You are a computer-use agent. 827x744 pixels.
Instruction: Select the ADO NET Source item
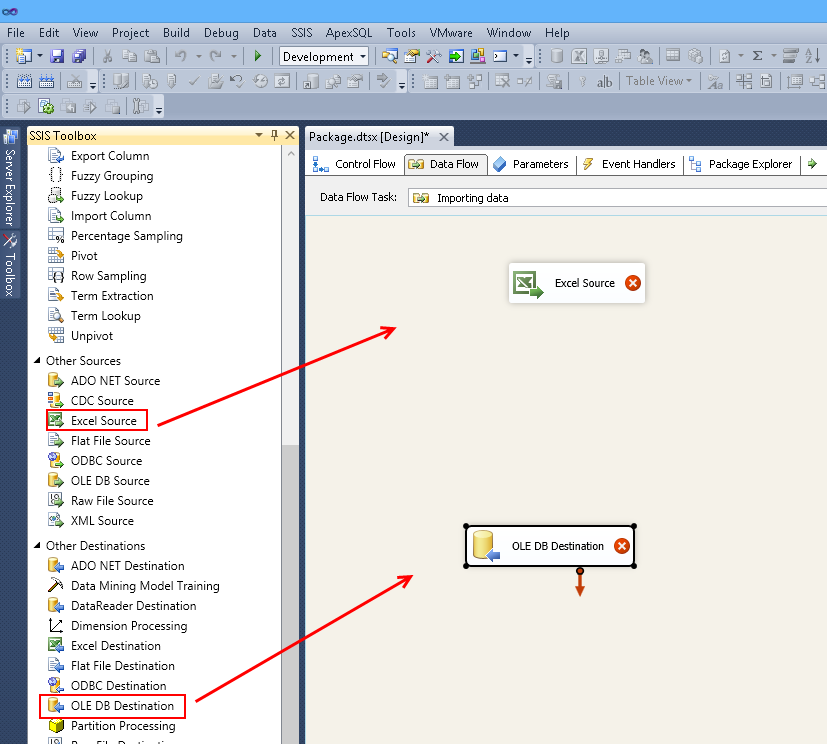[x=115, y=381]
